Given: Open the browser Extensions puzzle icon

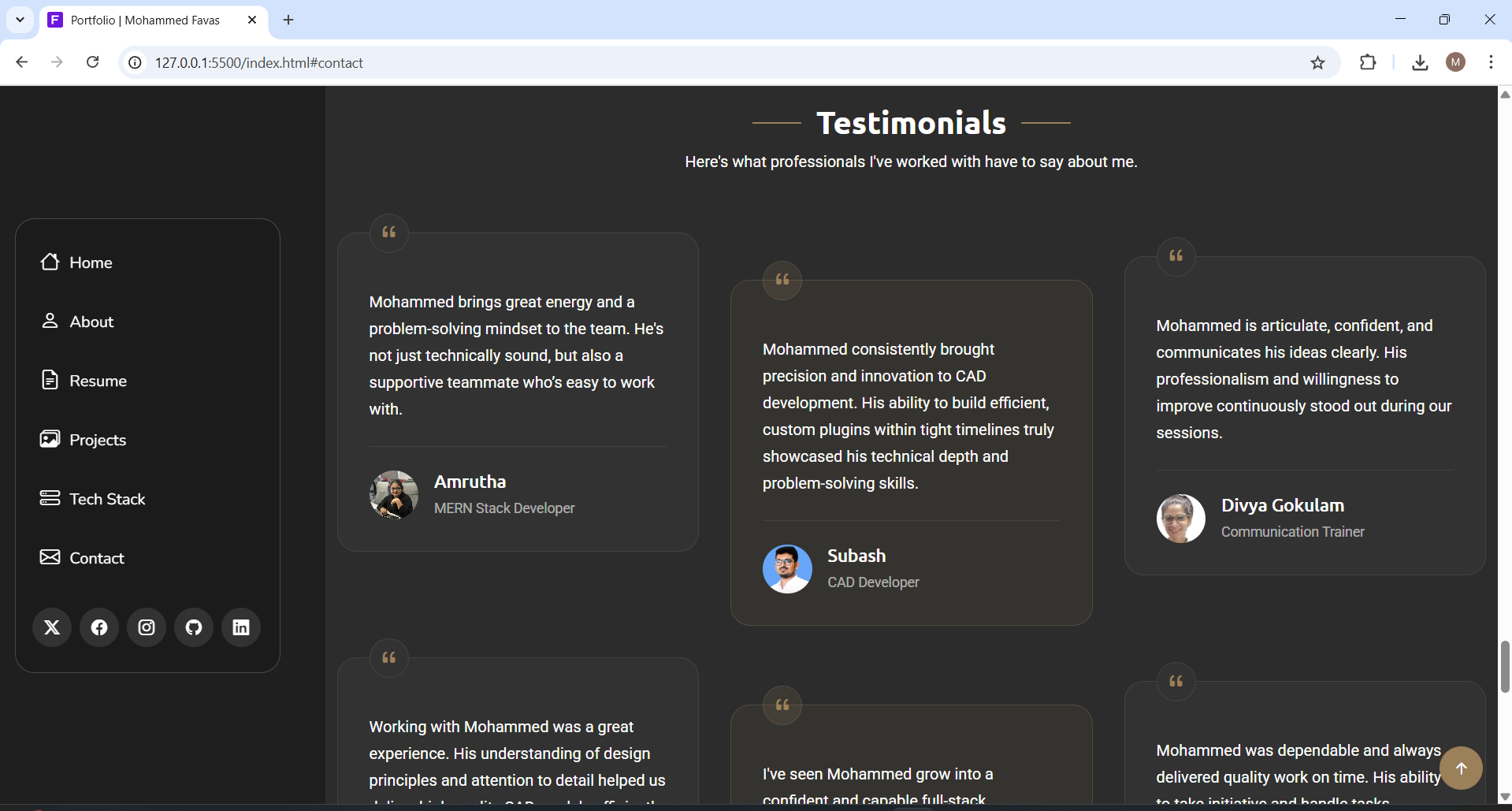Looking at the screenshot, I should [1368, 63].
